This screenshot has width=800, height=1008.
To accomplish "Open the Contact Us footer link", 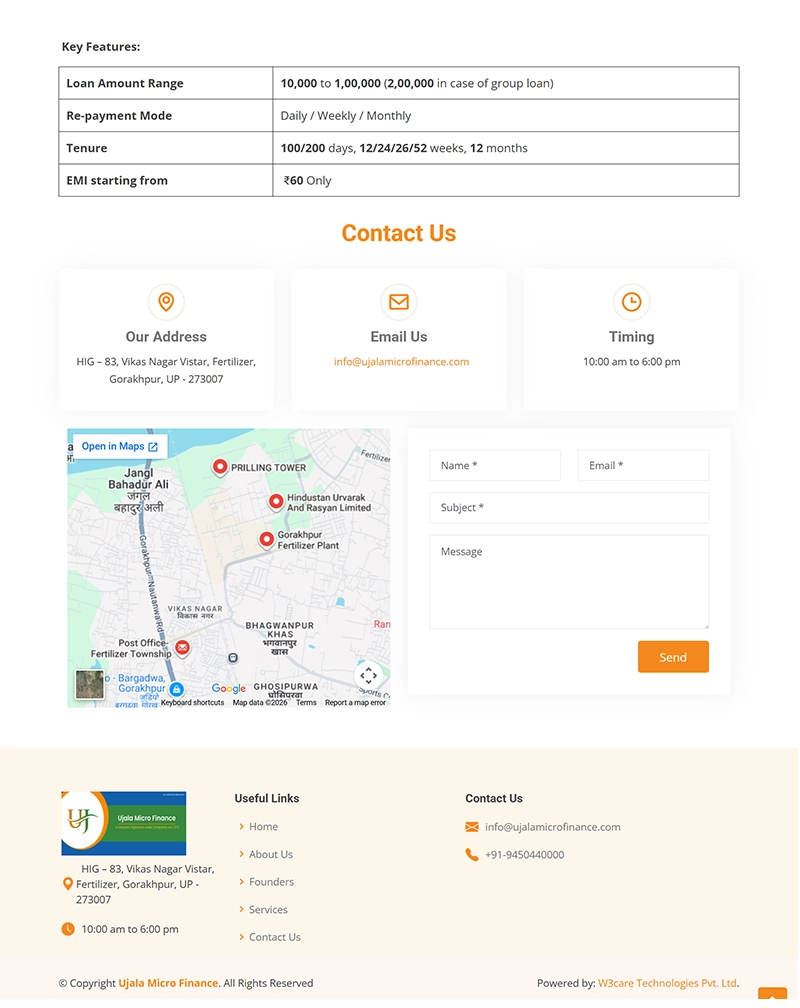I will tap(275, 937).
